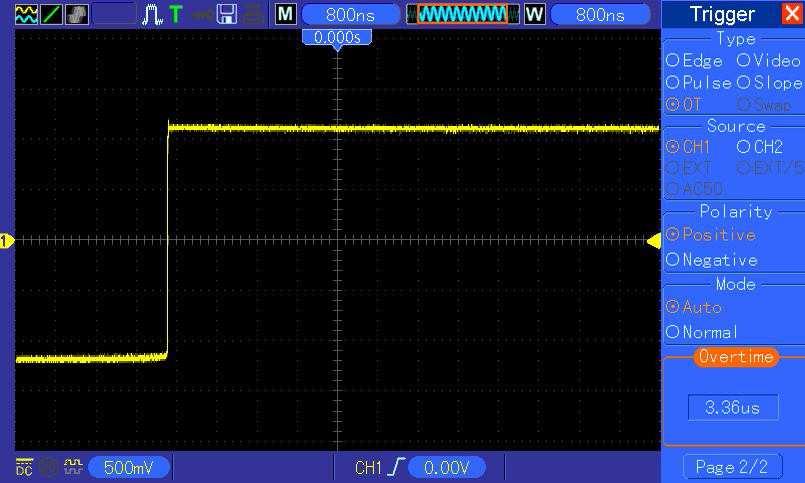Go to Page 2/2 button
The width and height of the screenshot is (805, 483).
pyautogui.click(x=732, y=467)
